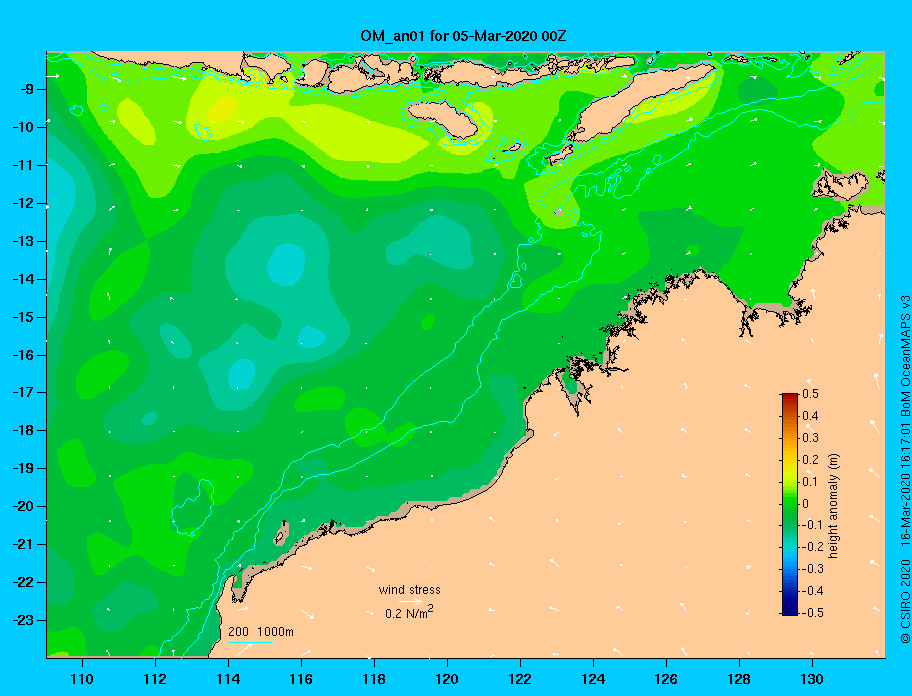Click longitude label '110' on the x-axis
This screenshot has width=912, height=696.
82,679
